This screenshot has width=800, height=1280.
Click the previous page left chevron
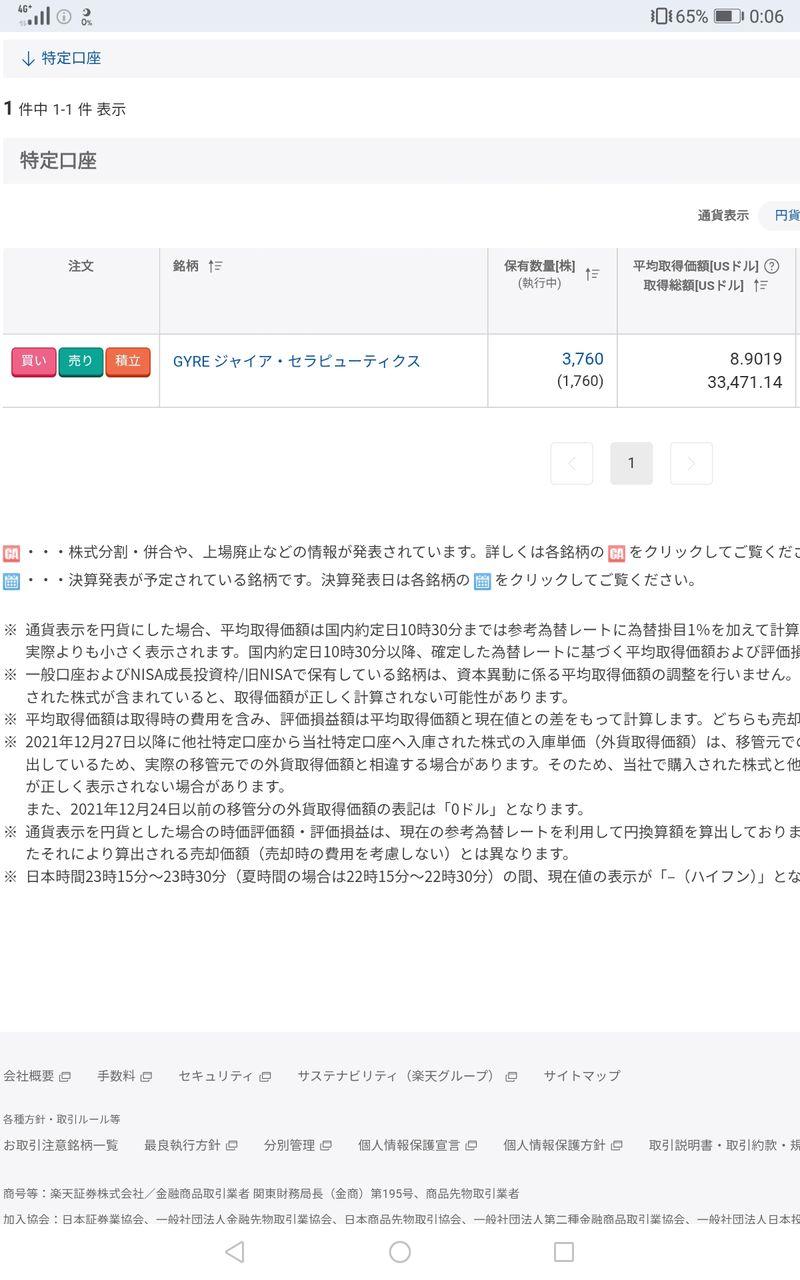[x=571, y=462]
